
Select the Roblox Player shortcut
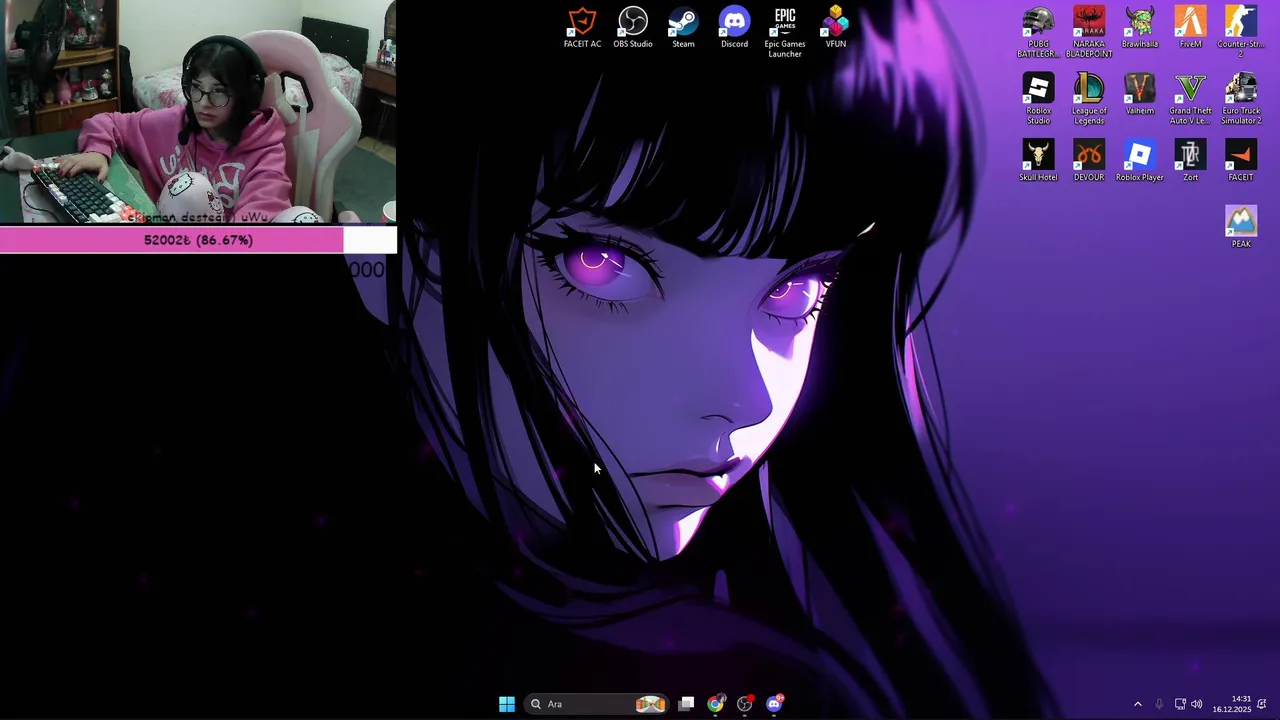[1140, 161]
